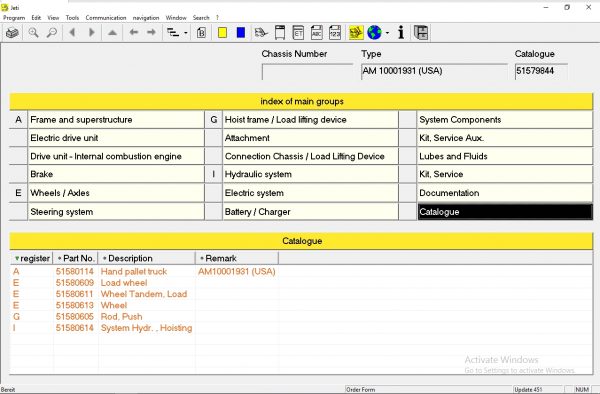
Task: Click the next page triangle icon
Action: click(x=91, y=33)
